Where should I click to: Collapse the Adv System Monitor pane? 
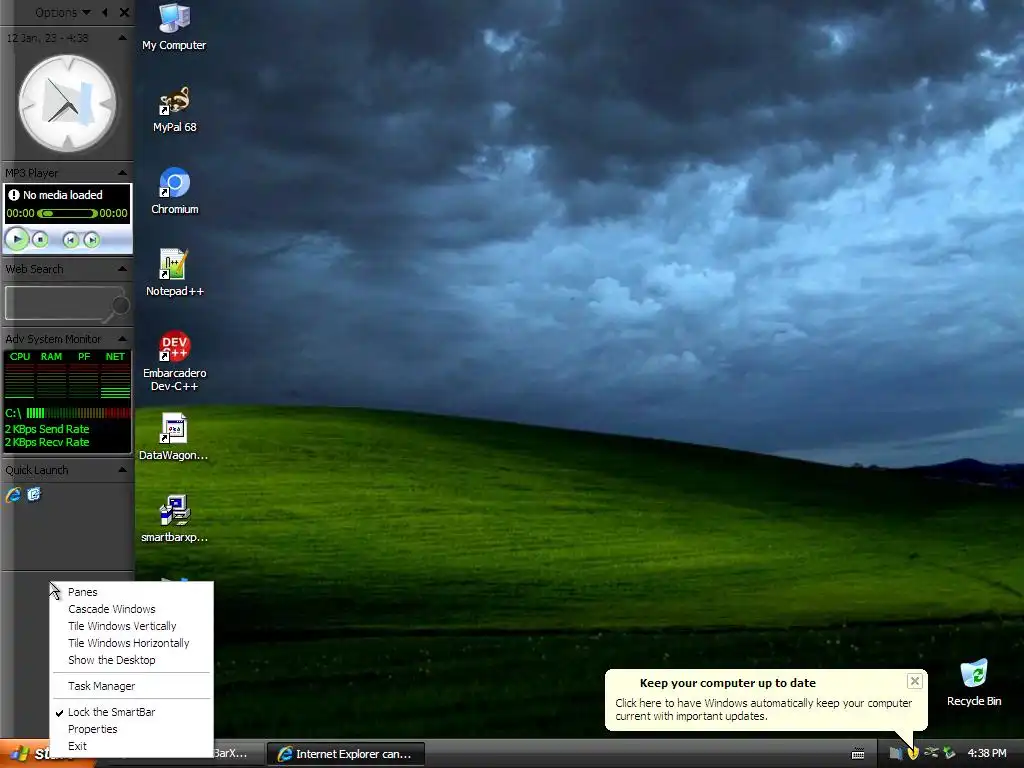(x=122, y=339)
